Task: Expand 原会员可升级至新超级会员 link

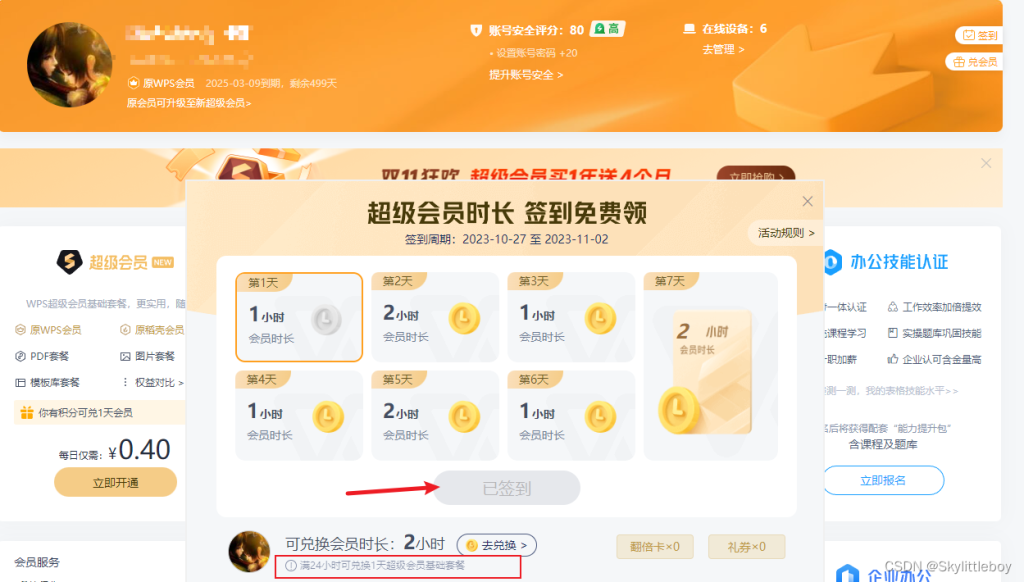Action: 189,103
